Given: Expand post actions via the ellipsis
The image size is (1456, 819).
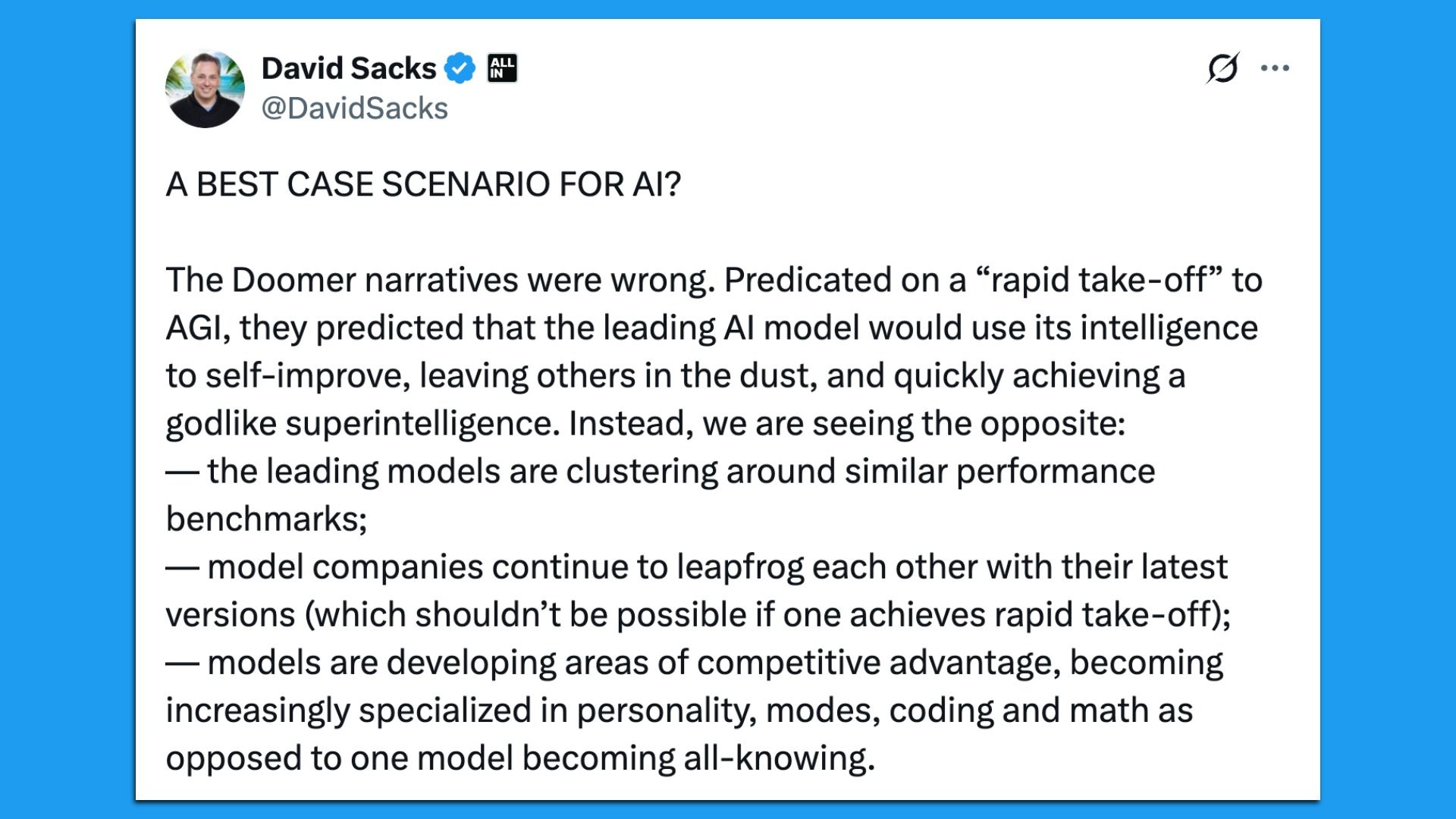Looking at the screenshot, I should point(1274,67).
